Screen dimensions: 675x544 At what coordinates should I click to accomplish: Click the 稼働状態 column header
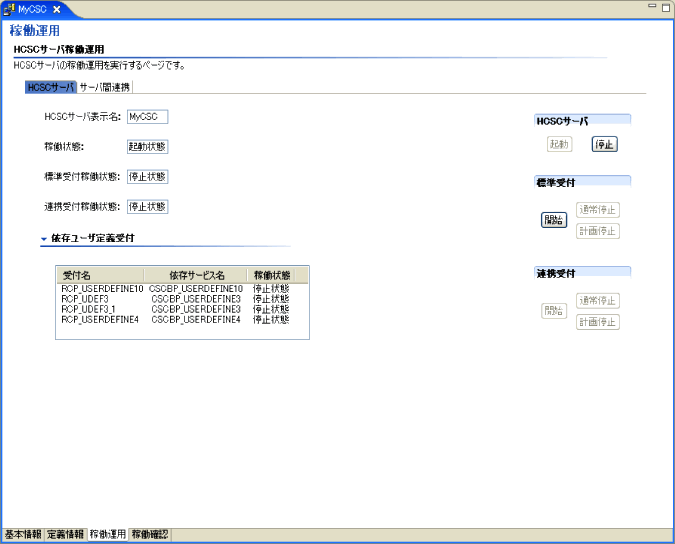pos(271,275)
